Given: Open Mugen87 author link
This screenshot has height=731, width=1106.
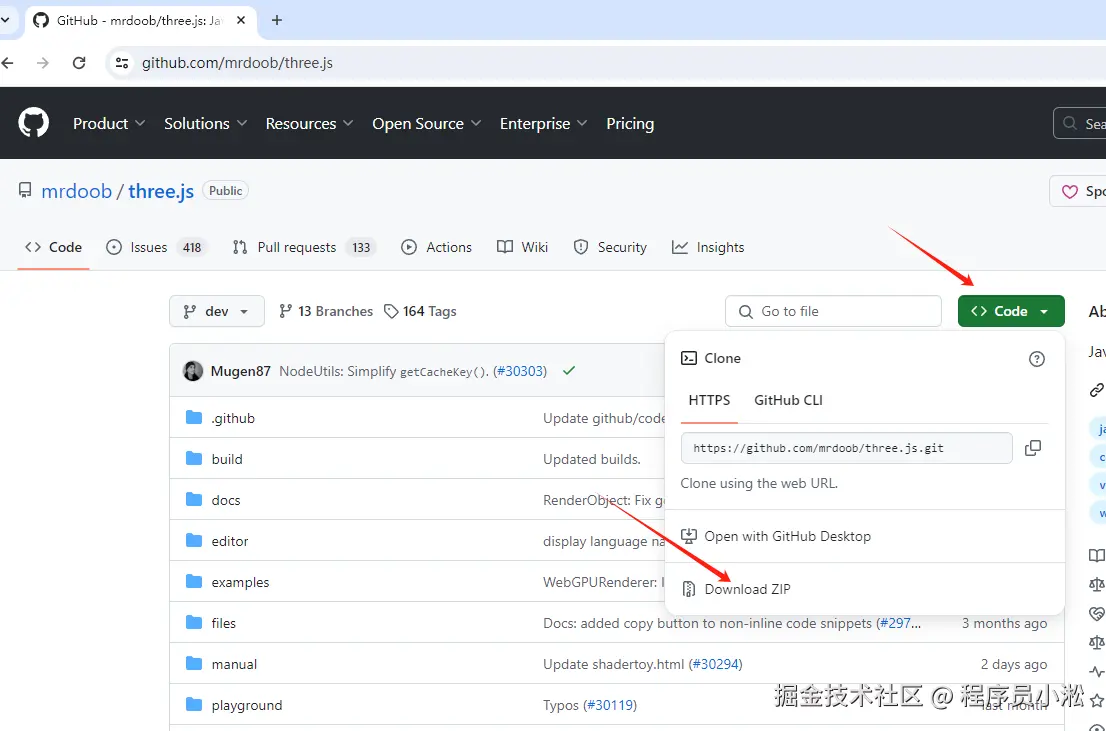Looking at the screenshot, I should pyautogui.click(x=241, y=370).
